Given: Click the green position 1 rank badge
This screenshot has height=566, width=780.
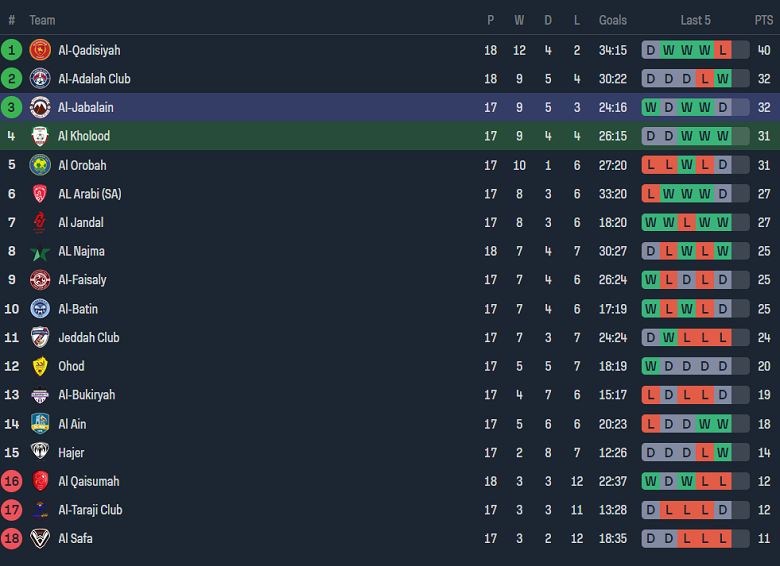Looking at the screenshot, I should pos(12,50).
